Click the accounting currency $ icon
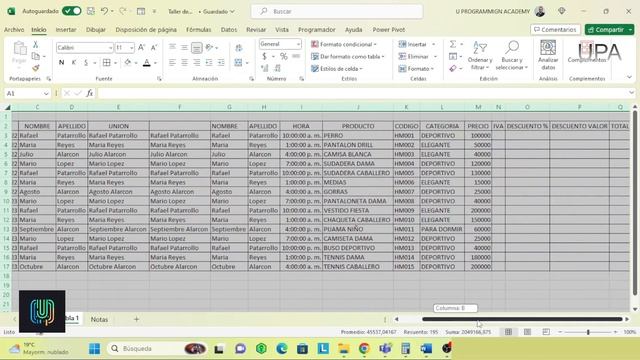Screen dimensions: 640x360 264,56
